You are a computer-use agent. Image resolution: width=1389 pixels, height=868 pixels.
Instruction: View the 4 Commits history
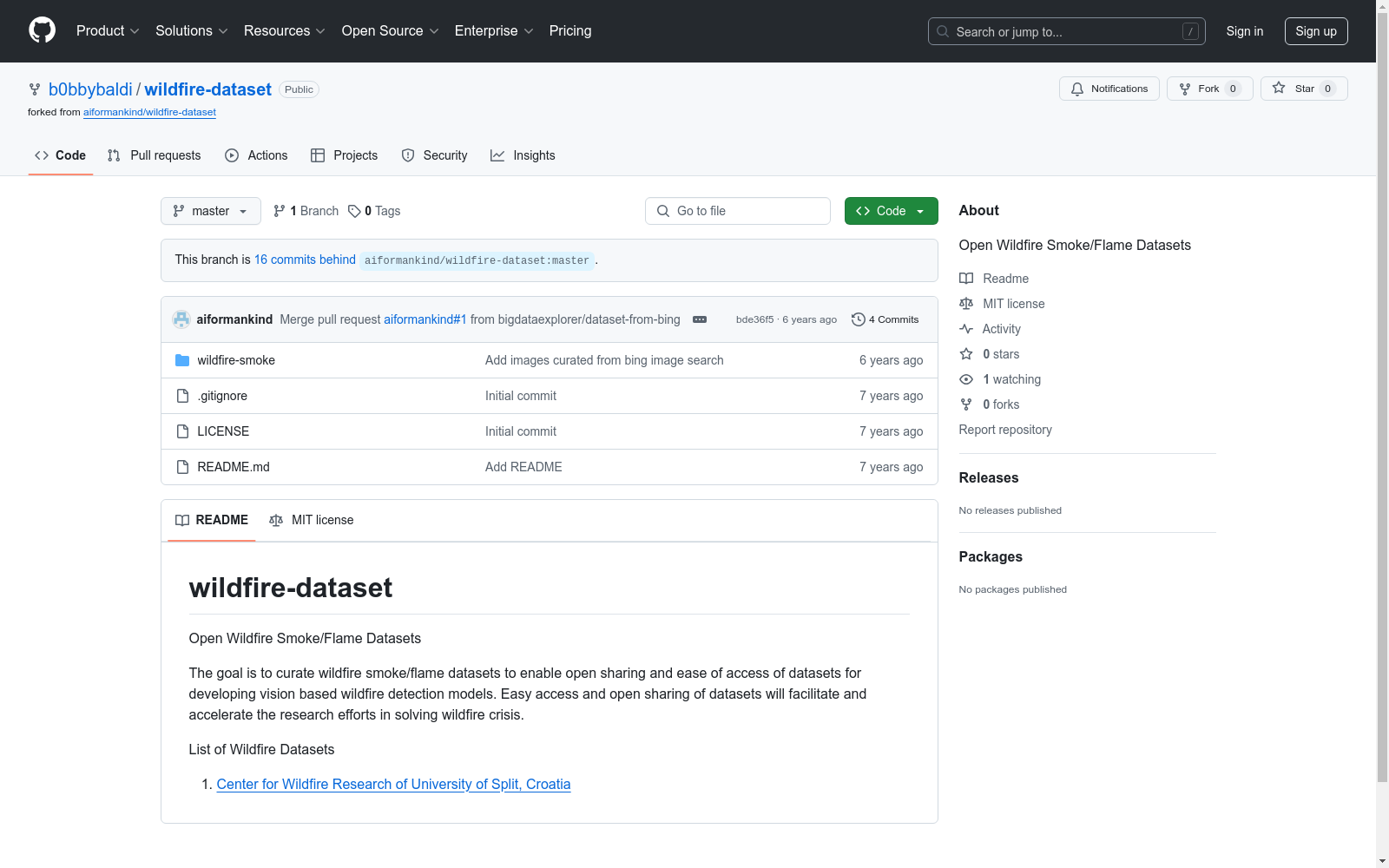pyautogui.click(x=885, y=319)
